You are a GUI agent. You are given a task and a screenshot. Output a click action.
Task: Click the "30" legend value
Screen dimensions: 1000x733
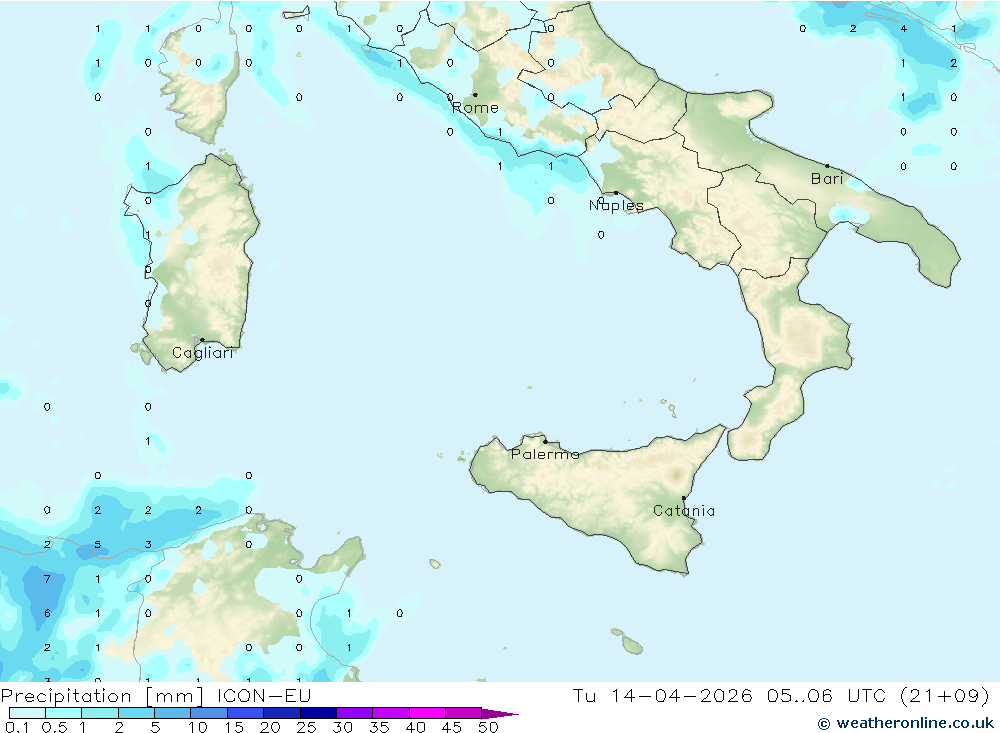pyautogui.click(x=343, y=727)
